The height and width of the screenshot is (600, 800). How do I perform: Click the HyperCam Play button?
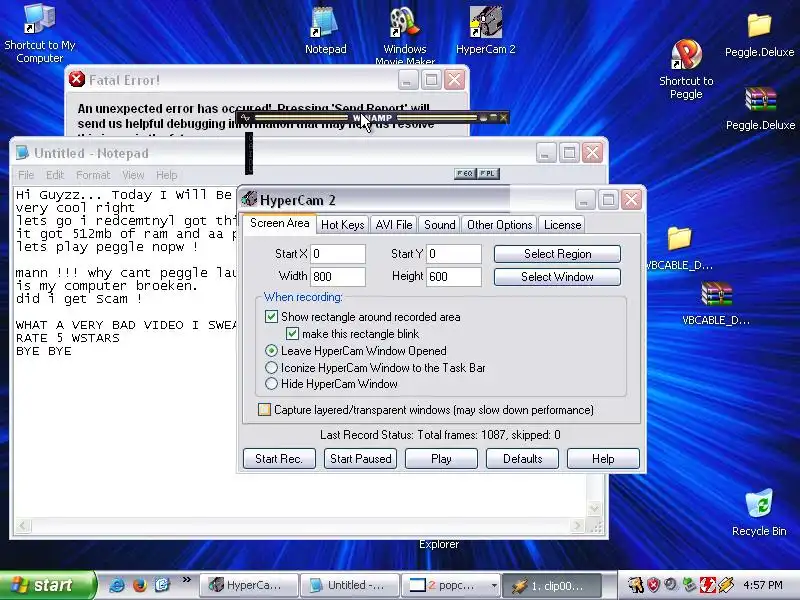pyautogui.click(x=441, y=458)
